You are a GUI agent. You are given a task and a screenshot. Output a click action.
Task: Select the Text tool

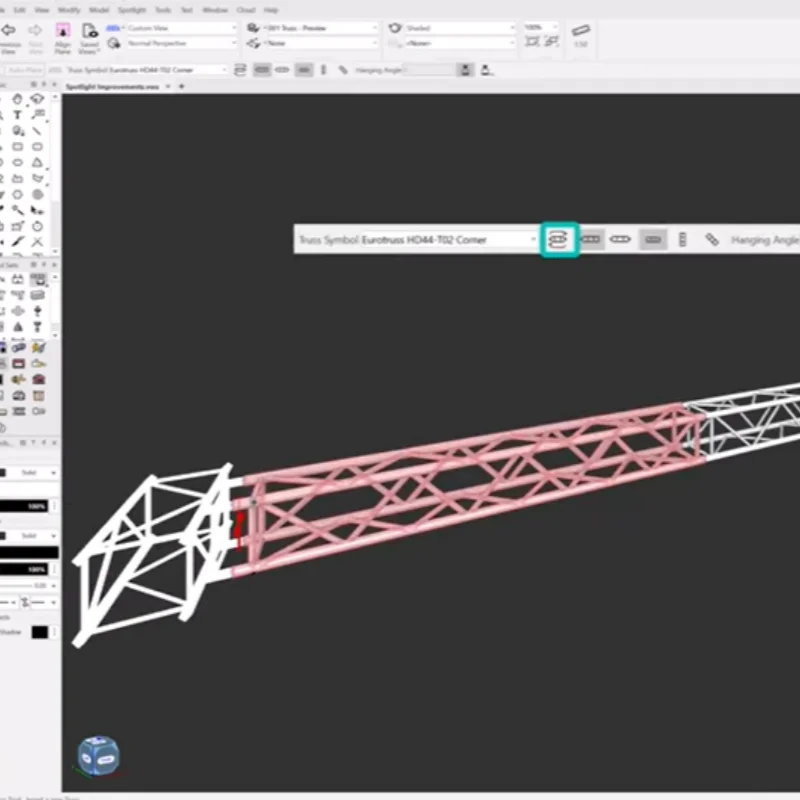(18, 115)
